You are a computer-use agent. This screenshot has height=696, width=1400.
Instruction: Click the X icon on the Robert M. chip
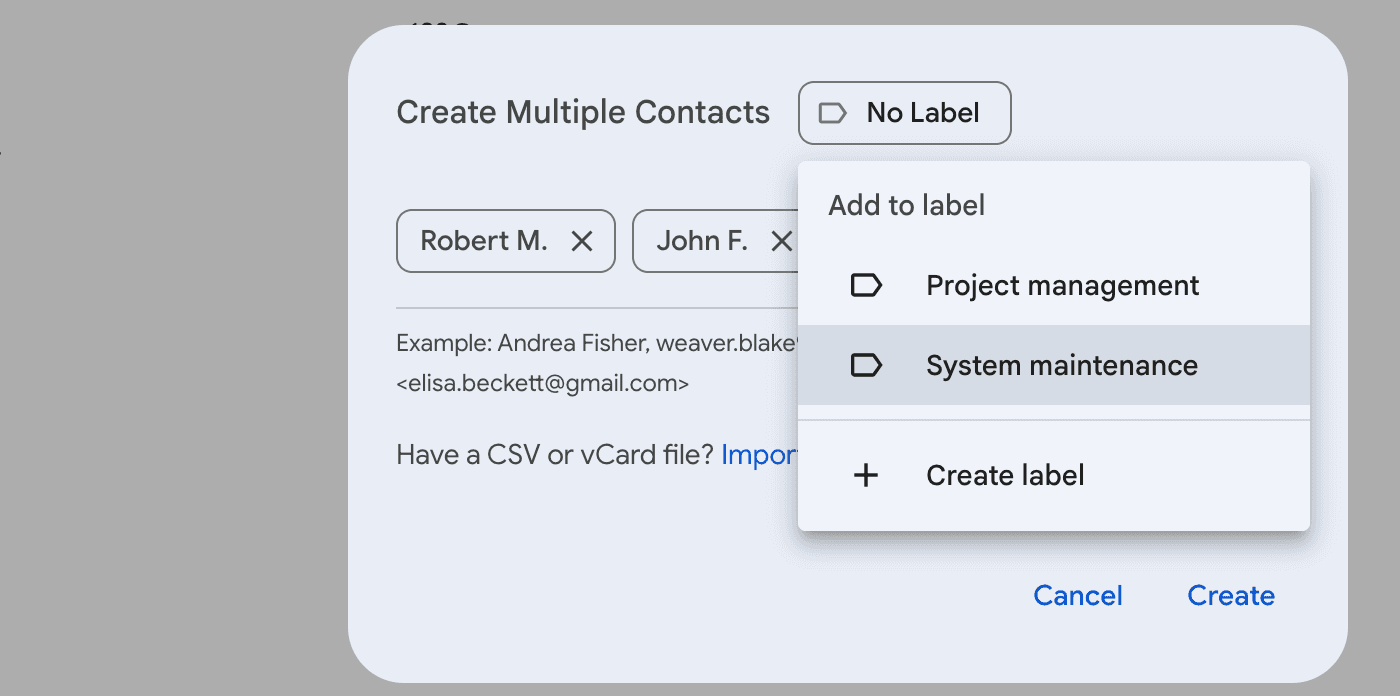pos(583,240)
